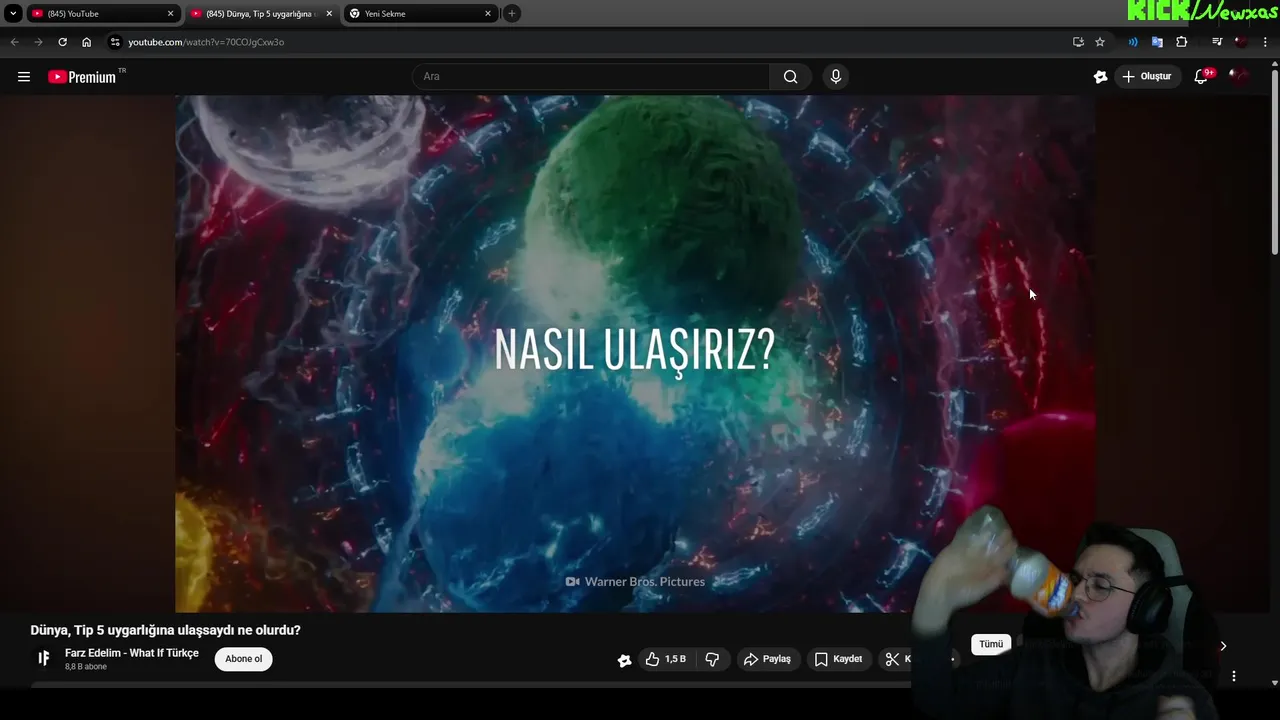The image size is (1280, 720).
Task: Reload the page
Action: pos(62,42)
